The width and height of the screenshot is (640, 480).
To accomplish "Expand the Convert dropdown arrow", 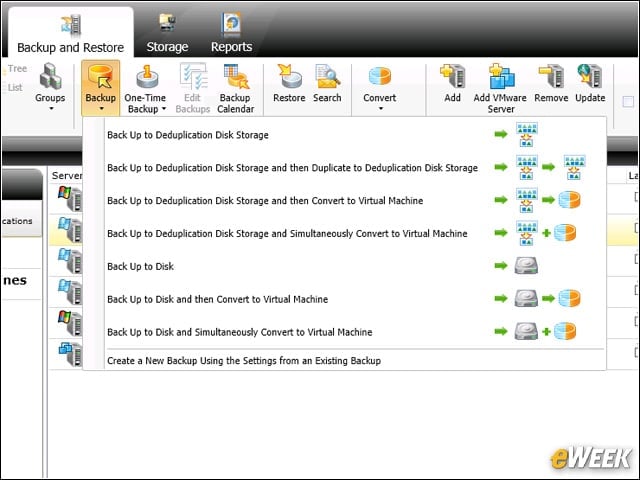I will 381,109.
